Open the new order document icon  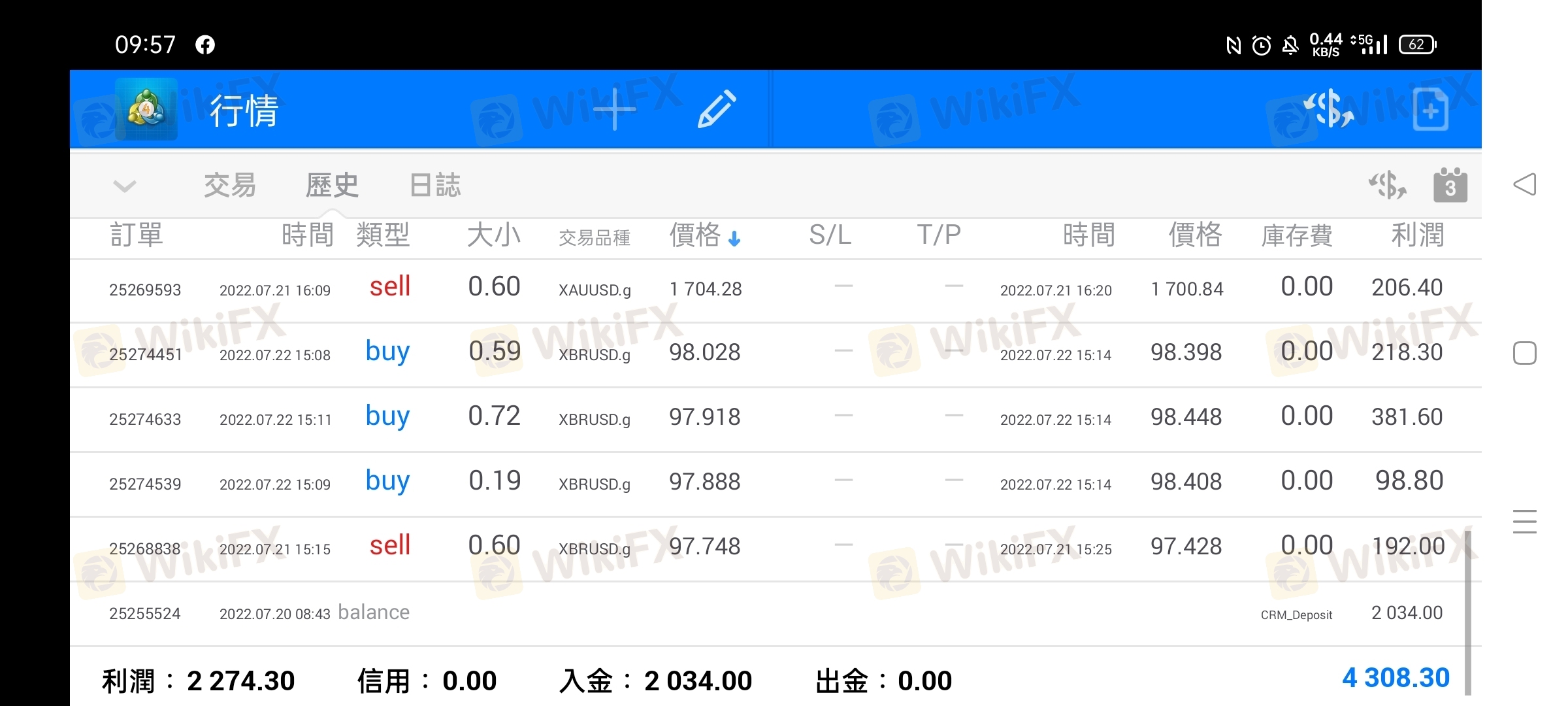(x=1431, y=109)
